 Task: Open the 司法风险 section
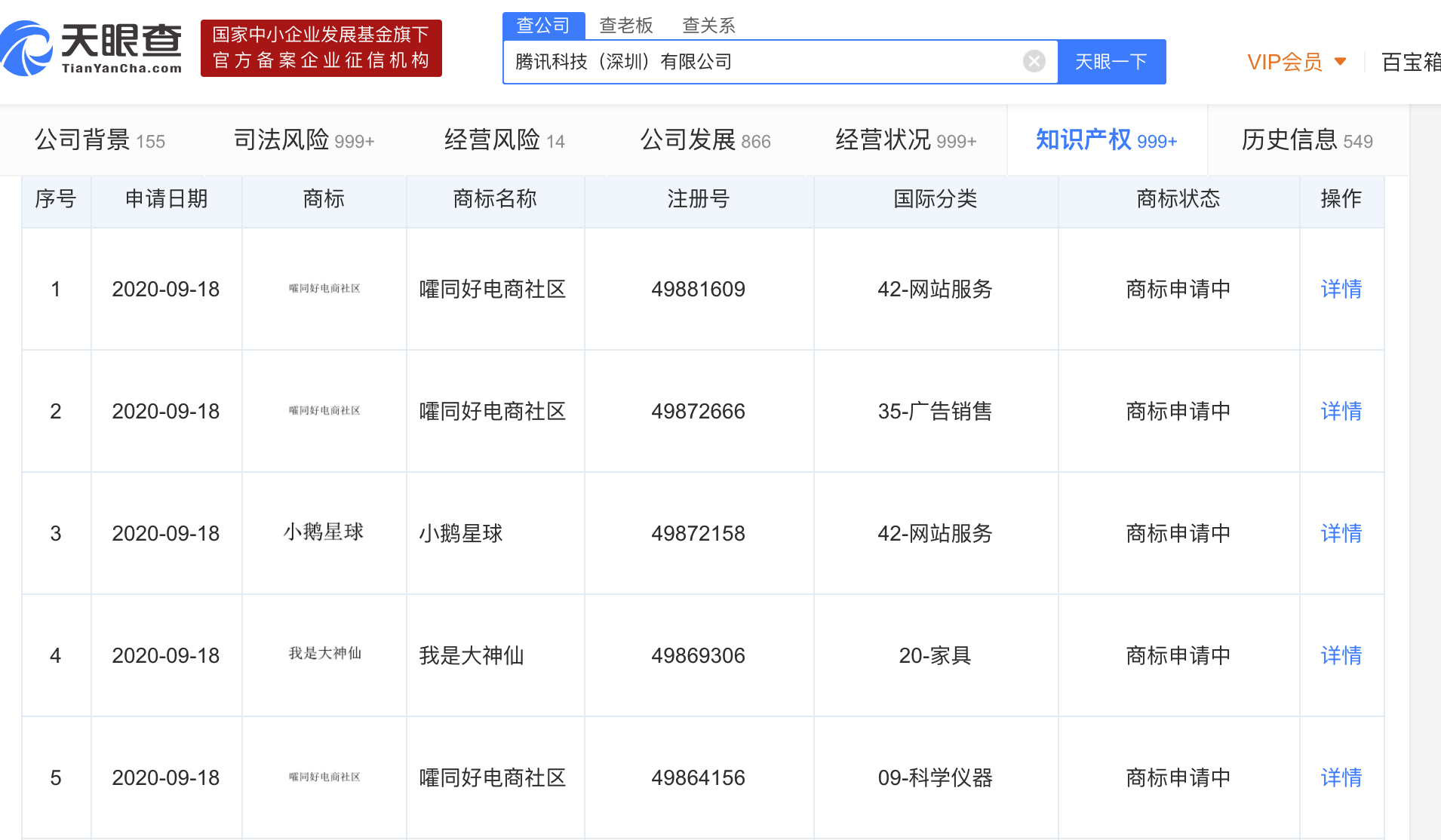303,140
